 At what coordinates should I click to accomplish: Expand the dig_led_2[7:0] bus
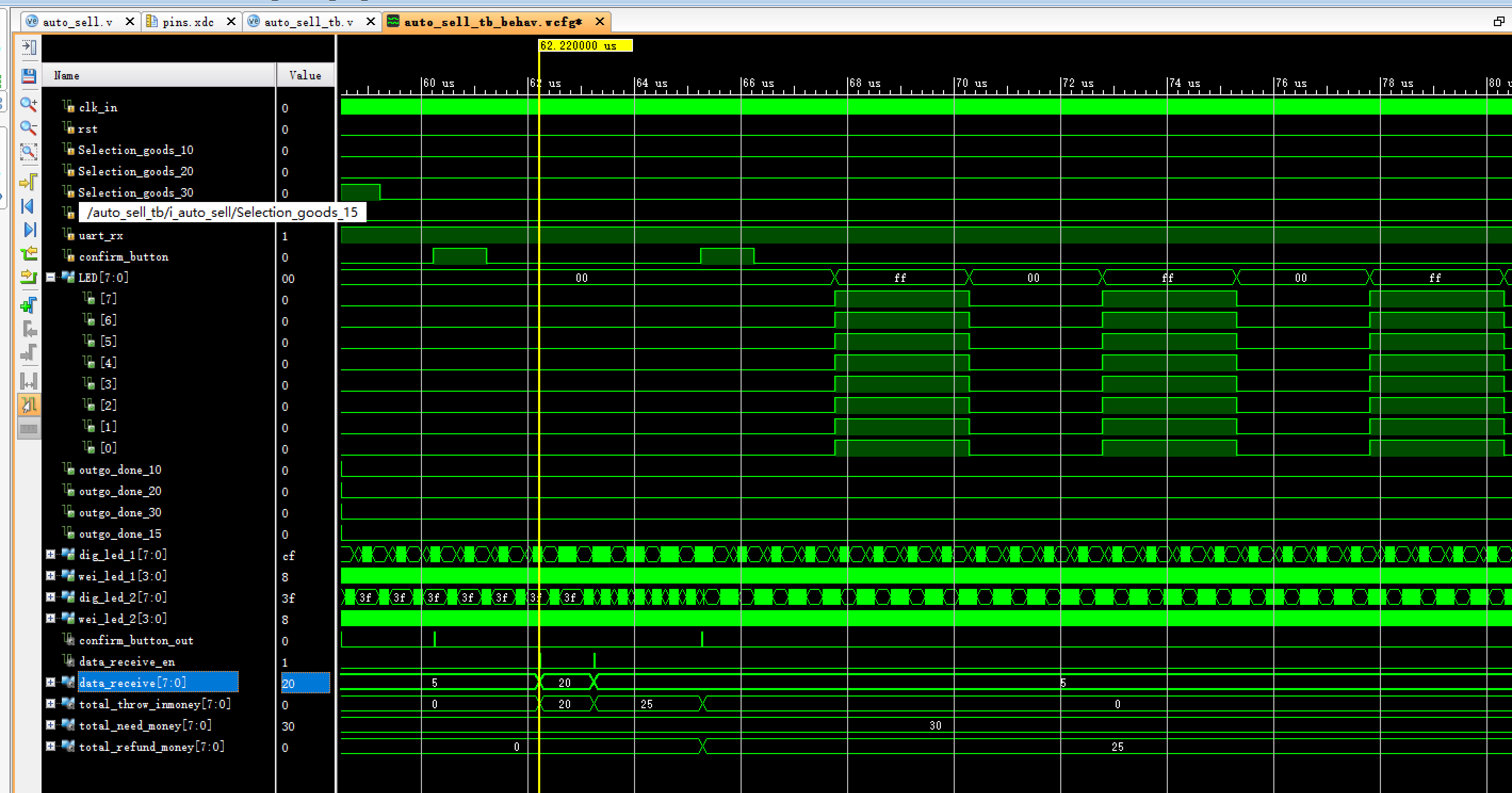[51, 597]
